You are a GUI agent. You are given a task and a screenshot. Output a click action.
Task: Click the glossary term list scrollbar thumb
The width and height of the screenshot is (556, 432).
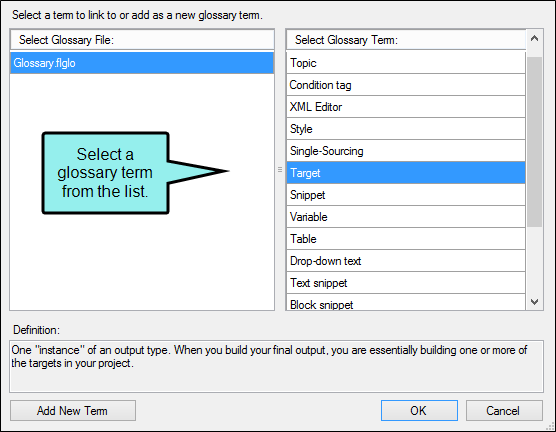point(534,142)
